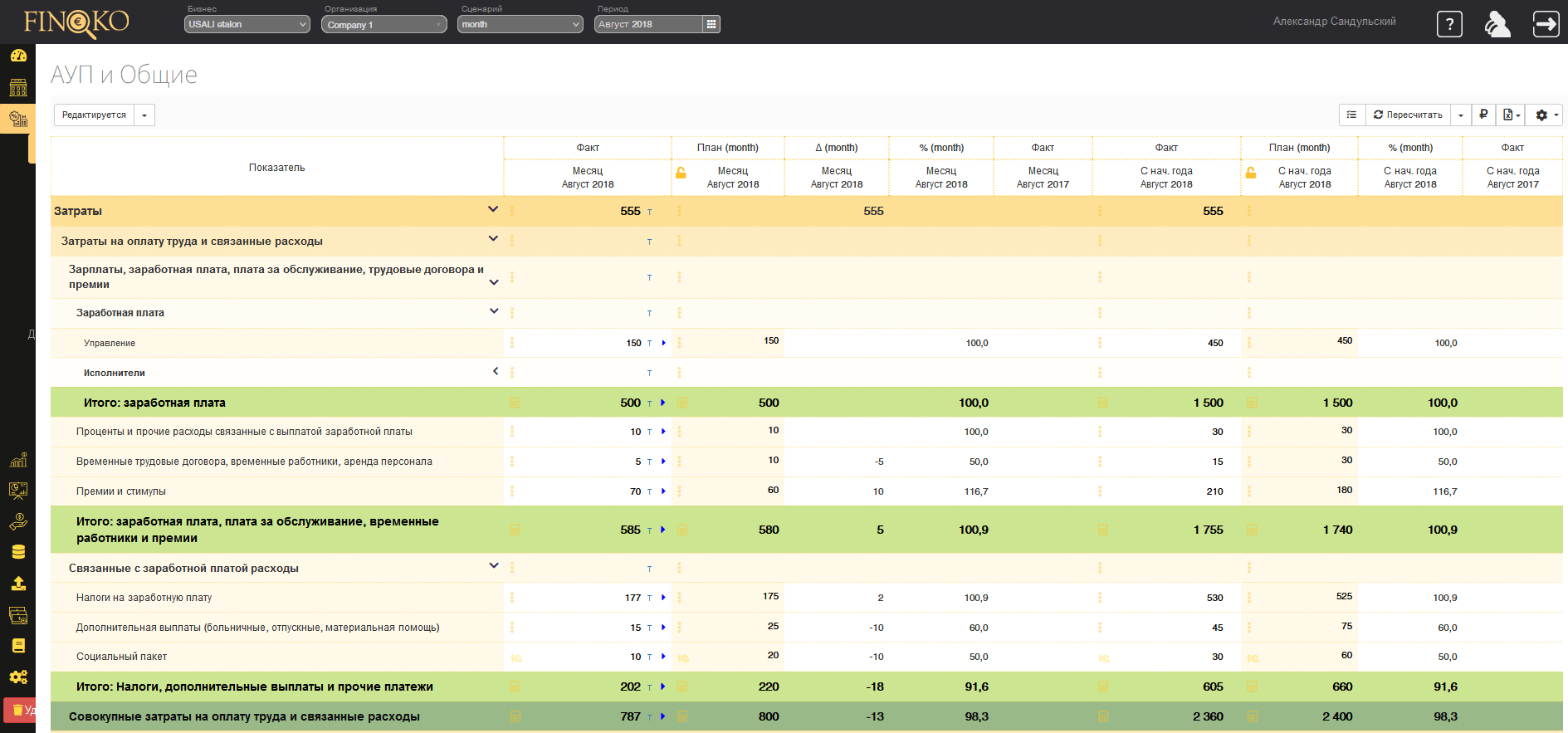Click the checklist icon in table toolbar

1351,115
